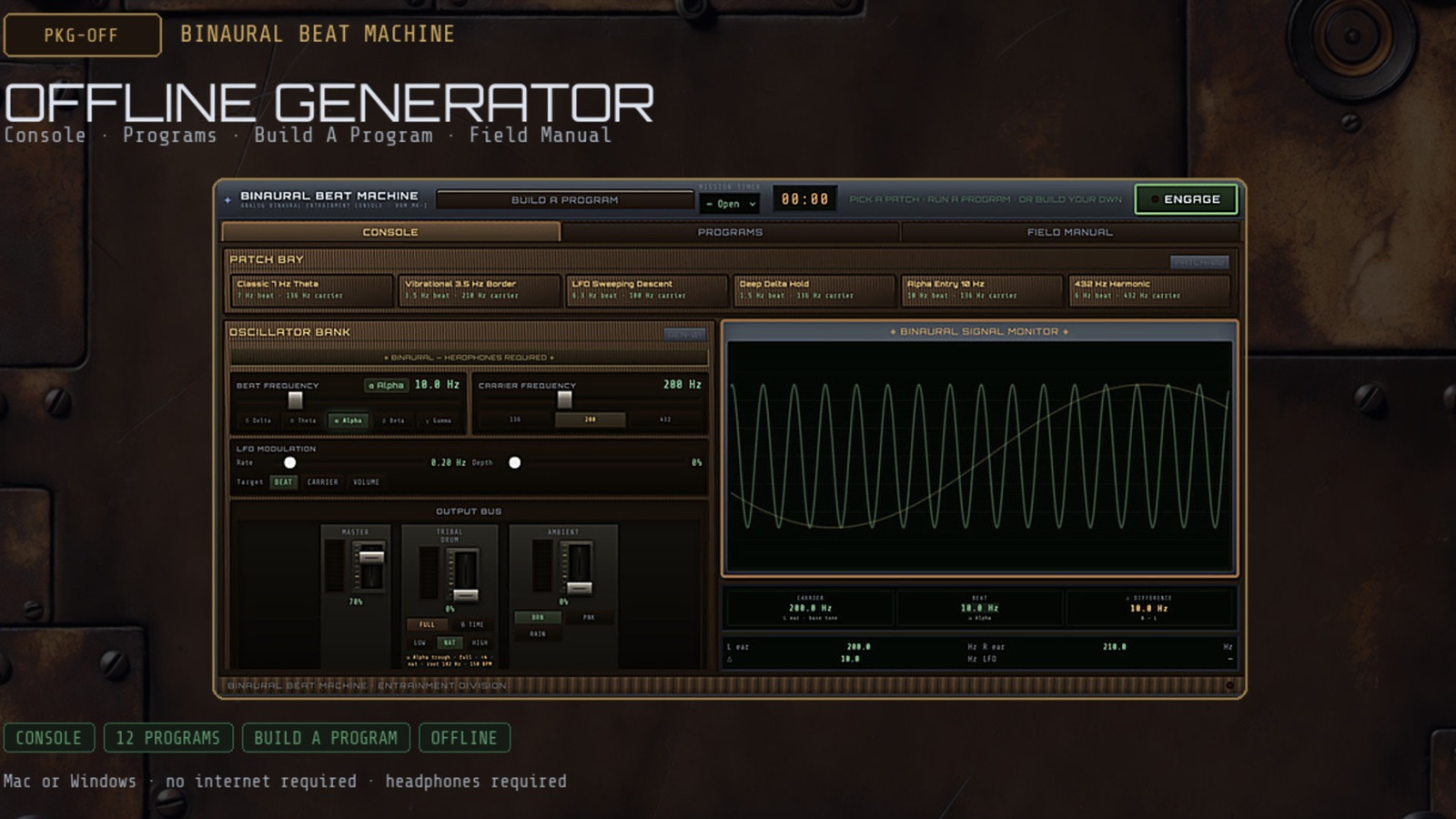Select Brown ambient noise
Screen dimensions: 1456x819
click(538, 618)
